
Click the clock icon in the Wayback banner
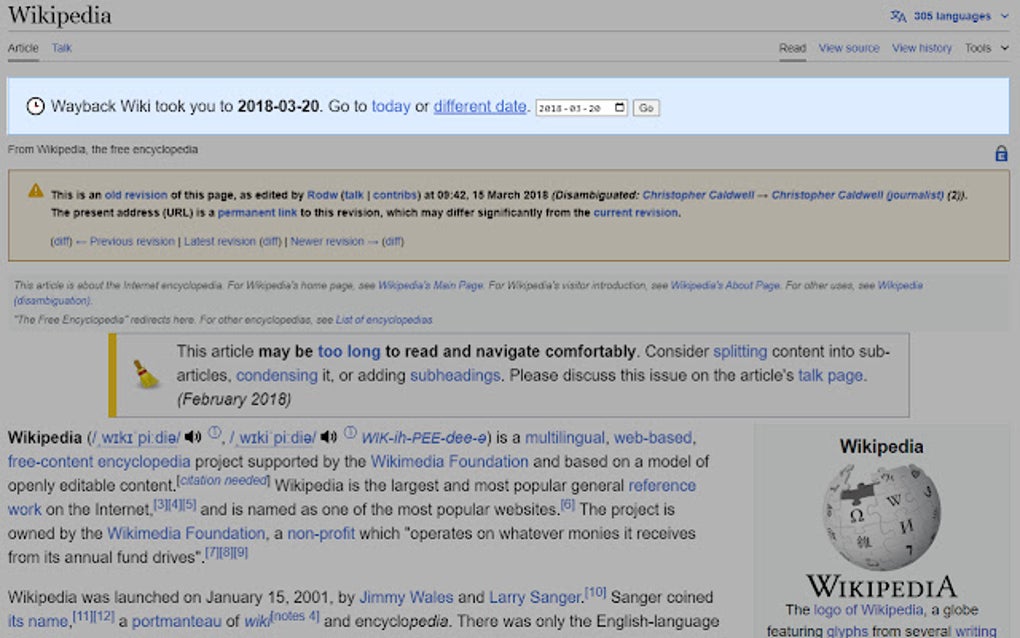pyautogui.click(x=34, y=105)
